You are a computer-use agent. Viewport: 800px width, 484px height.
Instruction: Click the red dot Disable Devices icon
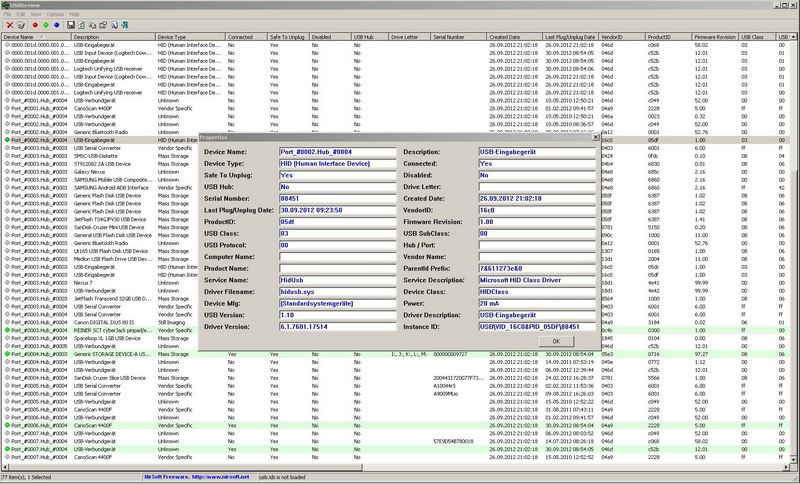(35, 25)
